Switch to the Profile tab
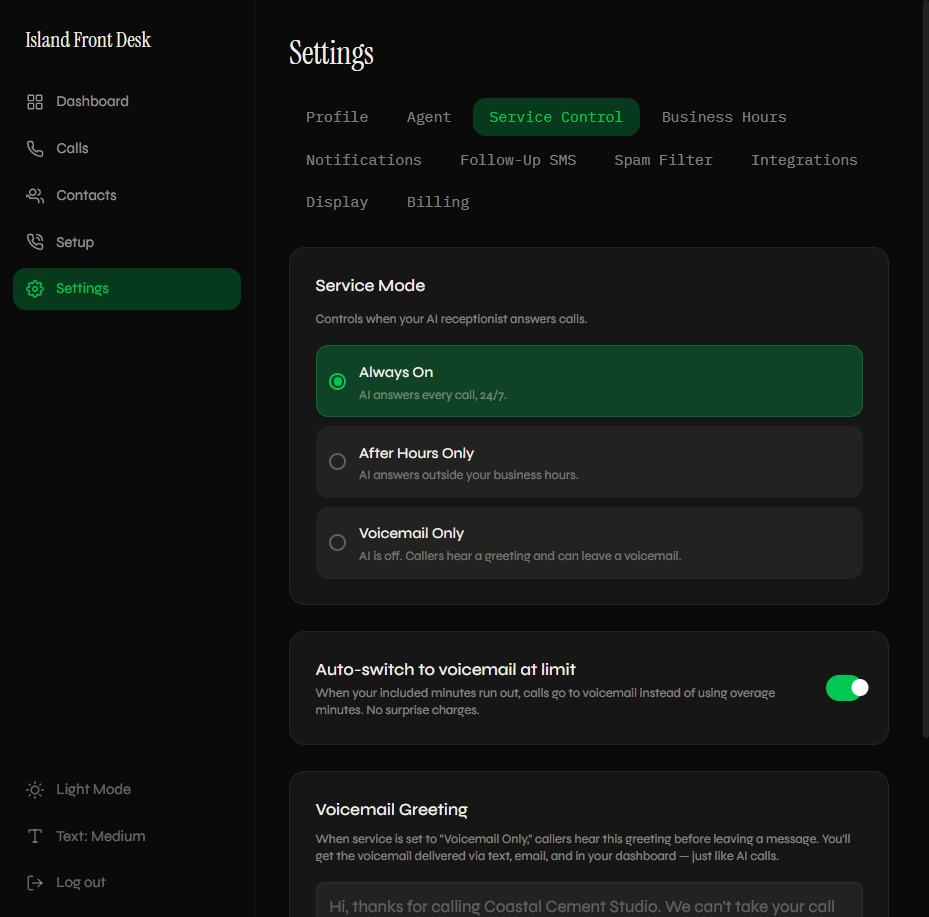 coord(337,117)
